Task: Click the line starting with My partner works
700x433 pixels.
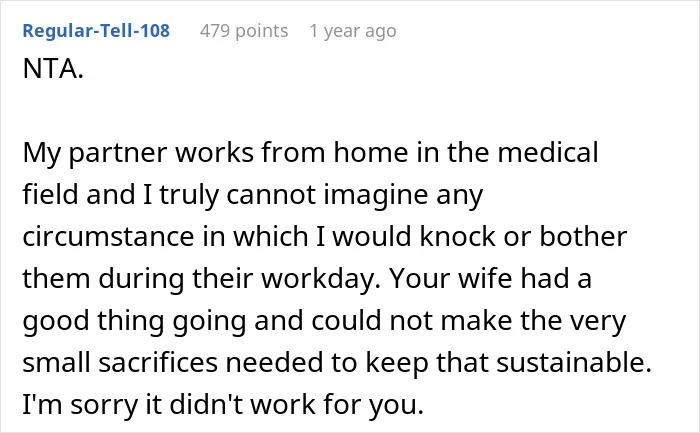Action: coord(310,153)
